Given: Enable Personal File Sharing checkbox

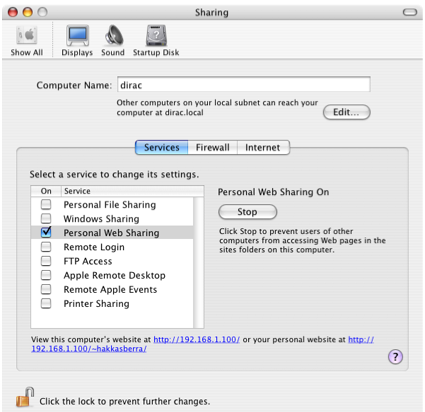Looking at the screenshot, I should click(x=46, y=204).
